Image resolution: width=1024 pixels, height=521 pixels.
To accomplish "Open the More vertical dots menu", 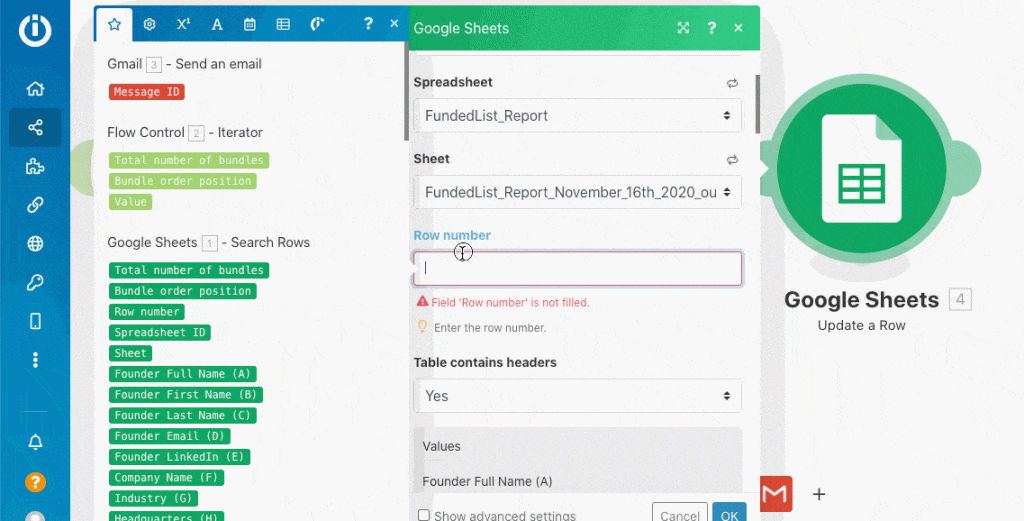I will tap(35, 360).
